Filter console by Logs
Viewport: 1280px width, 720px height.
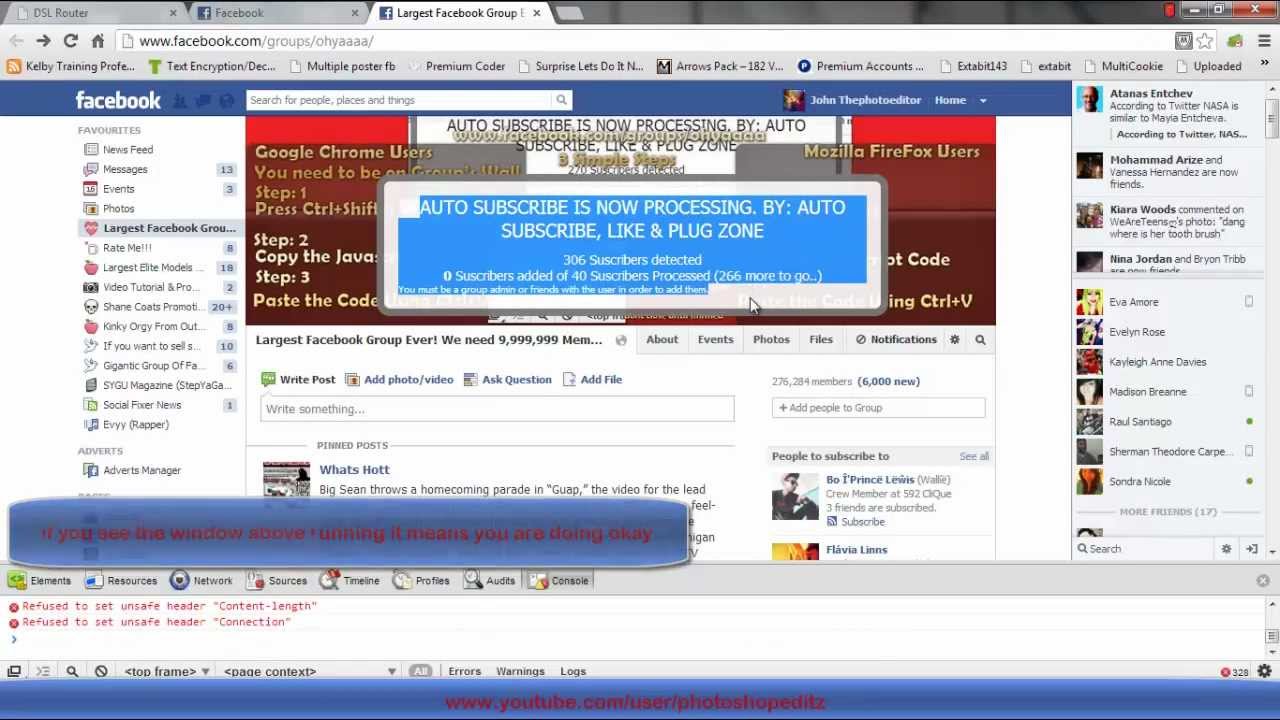pos(573,671)
